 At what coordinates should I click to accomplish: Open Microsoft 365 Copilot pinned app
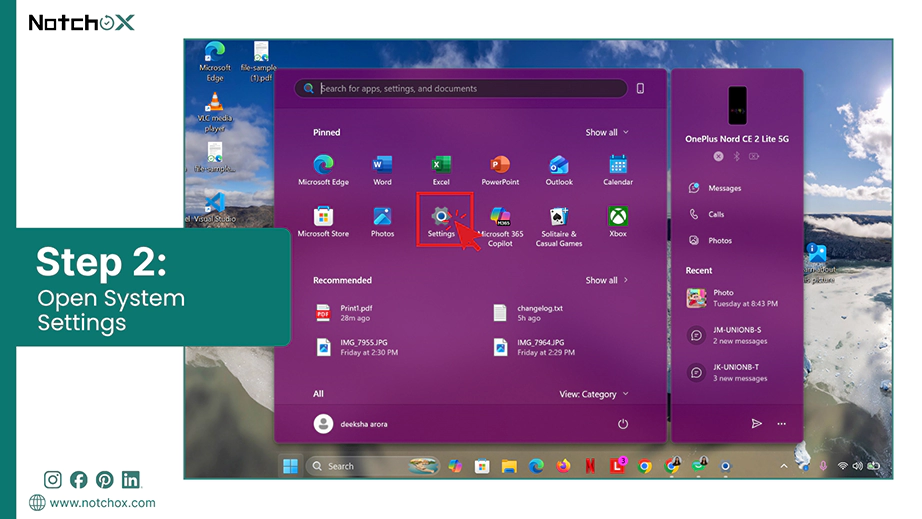[x=500, y=226]
